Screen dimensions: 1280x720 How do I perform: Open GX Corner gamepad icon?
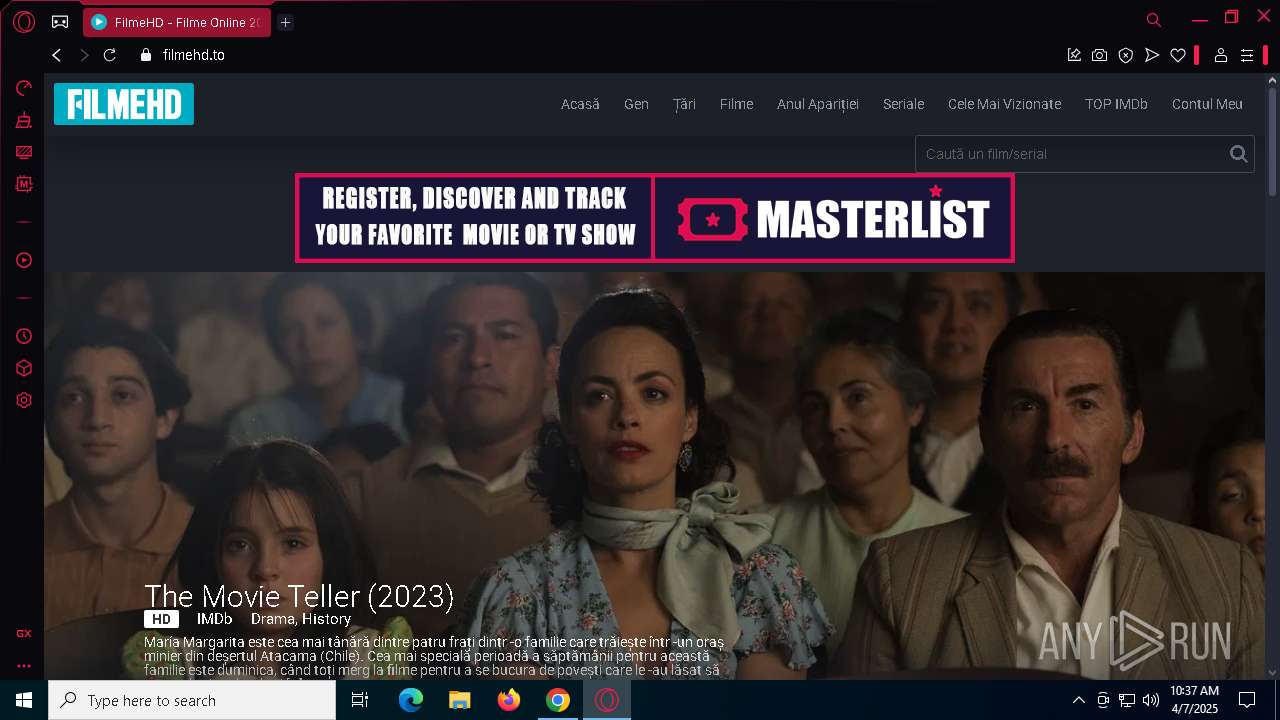click(x=60, y=22)
